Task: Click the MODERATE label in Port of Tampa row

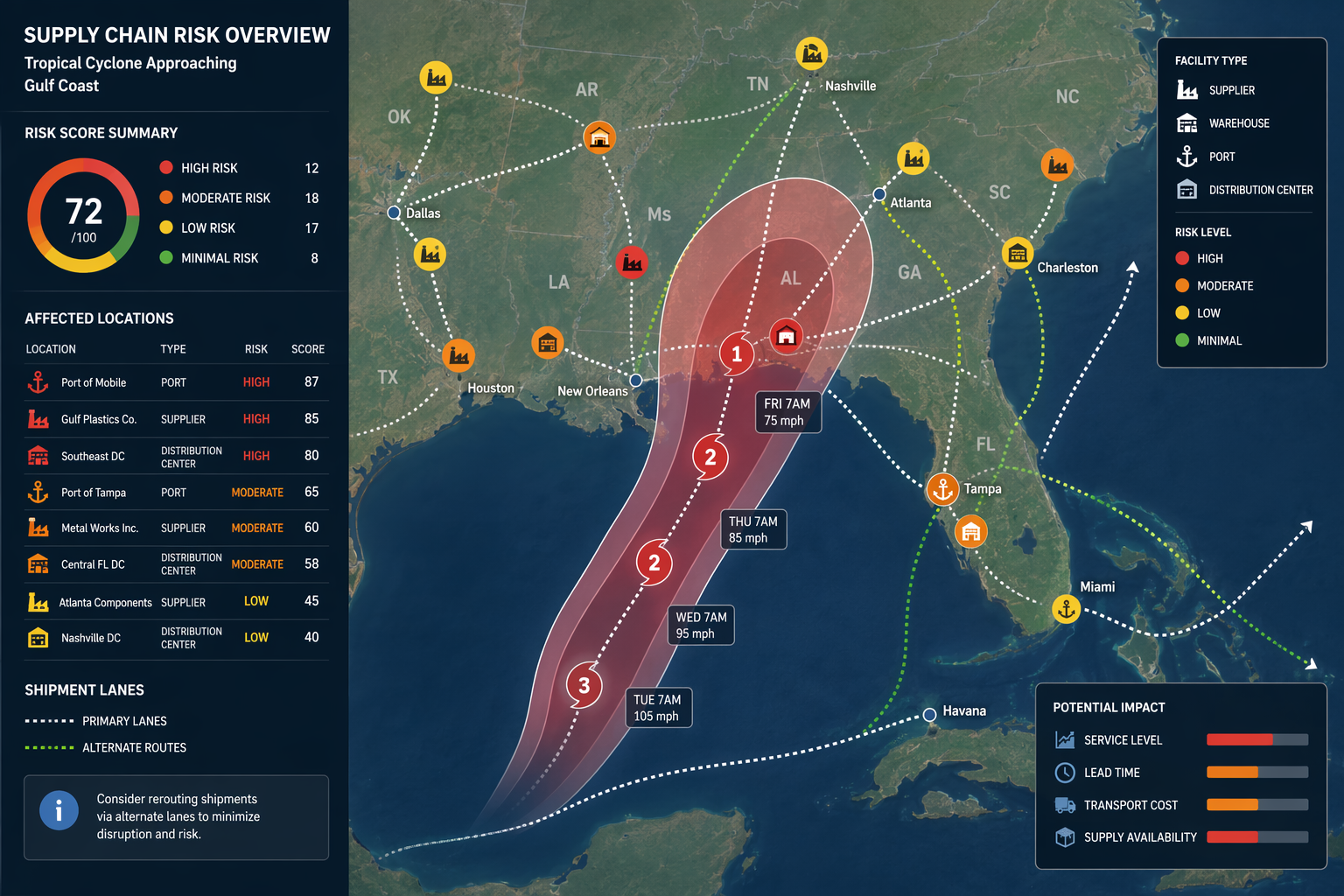Action: pyautogui.click(x=257, y=493)
